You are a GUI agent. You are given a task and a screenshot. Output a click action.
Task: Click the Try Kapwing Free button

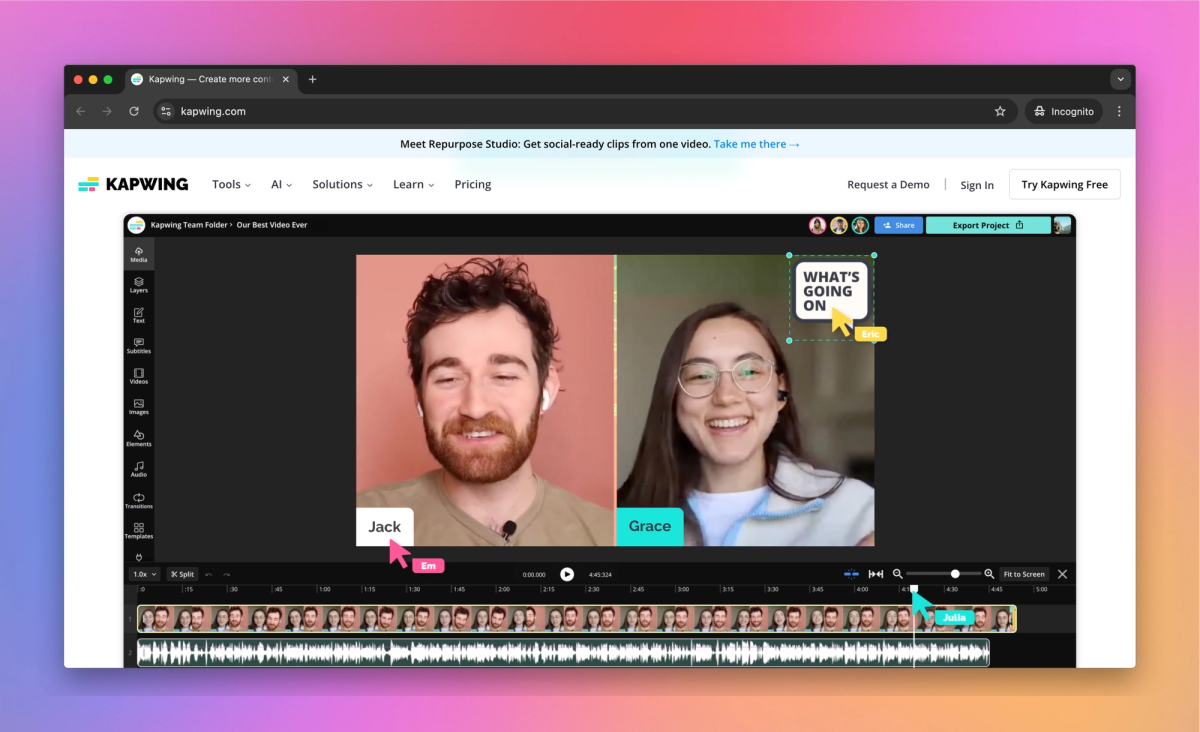1064,184
